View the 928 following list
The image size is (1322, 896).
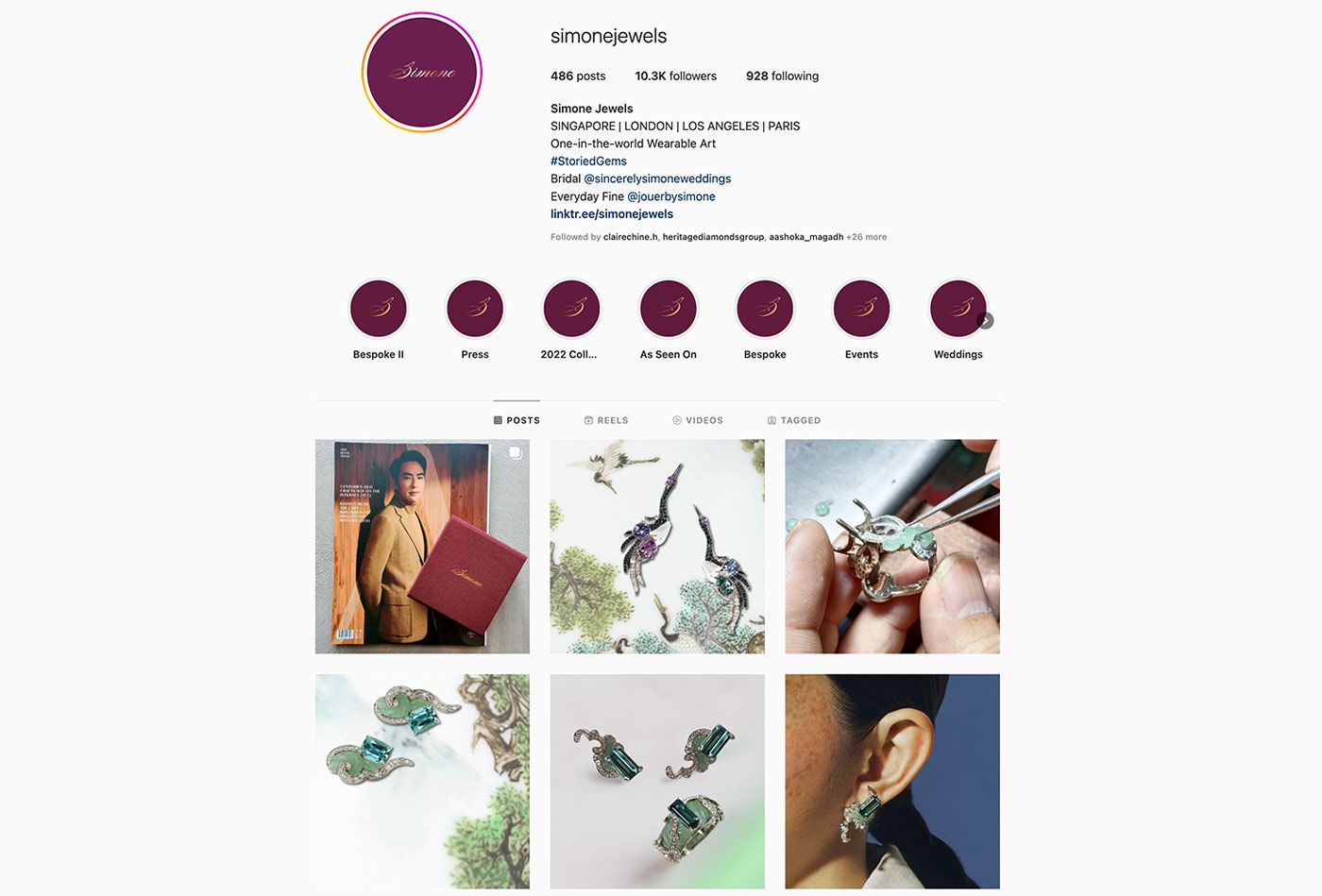point(782,76)
